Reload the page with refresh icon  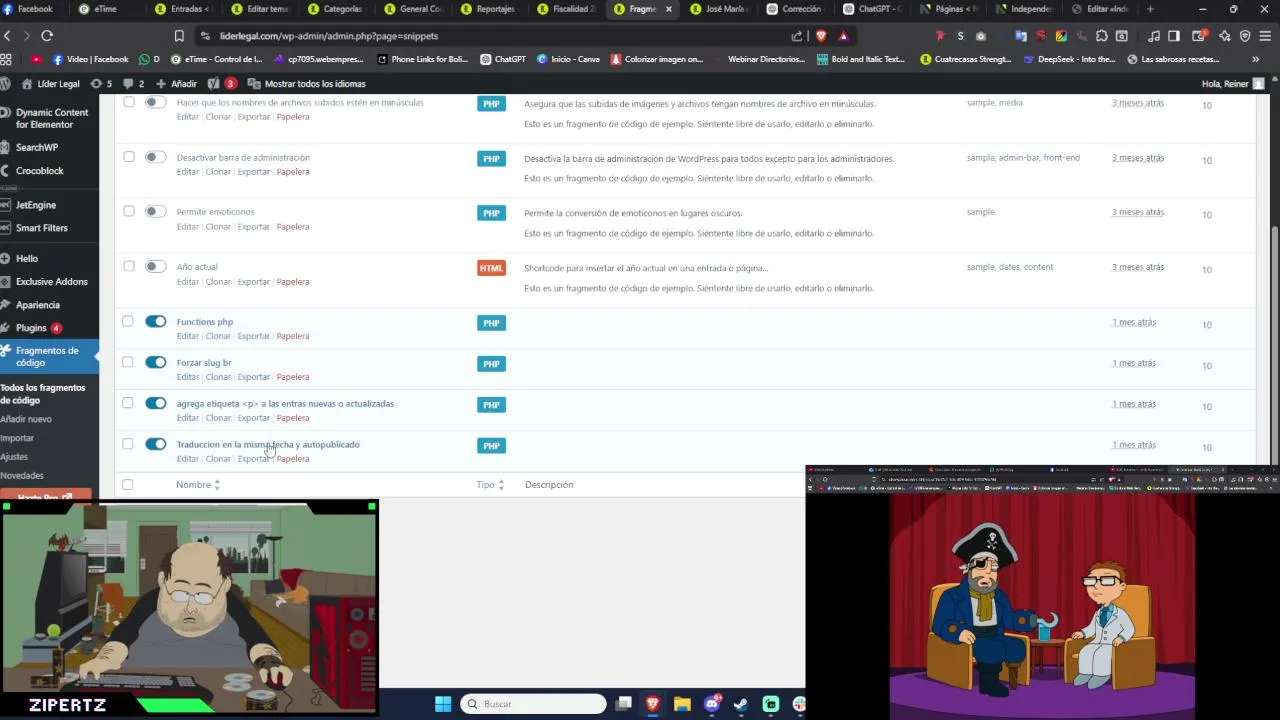coord(47,36)
